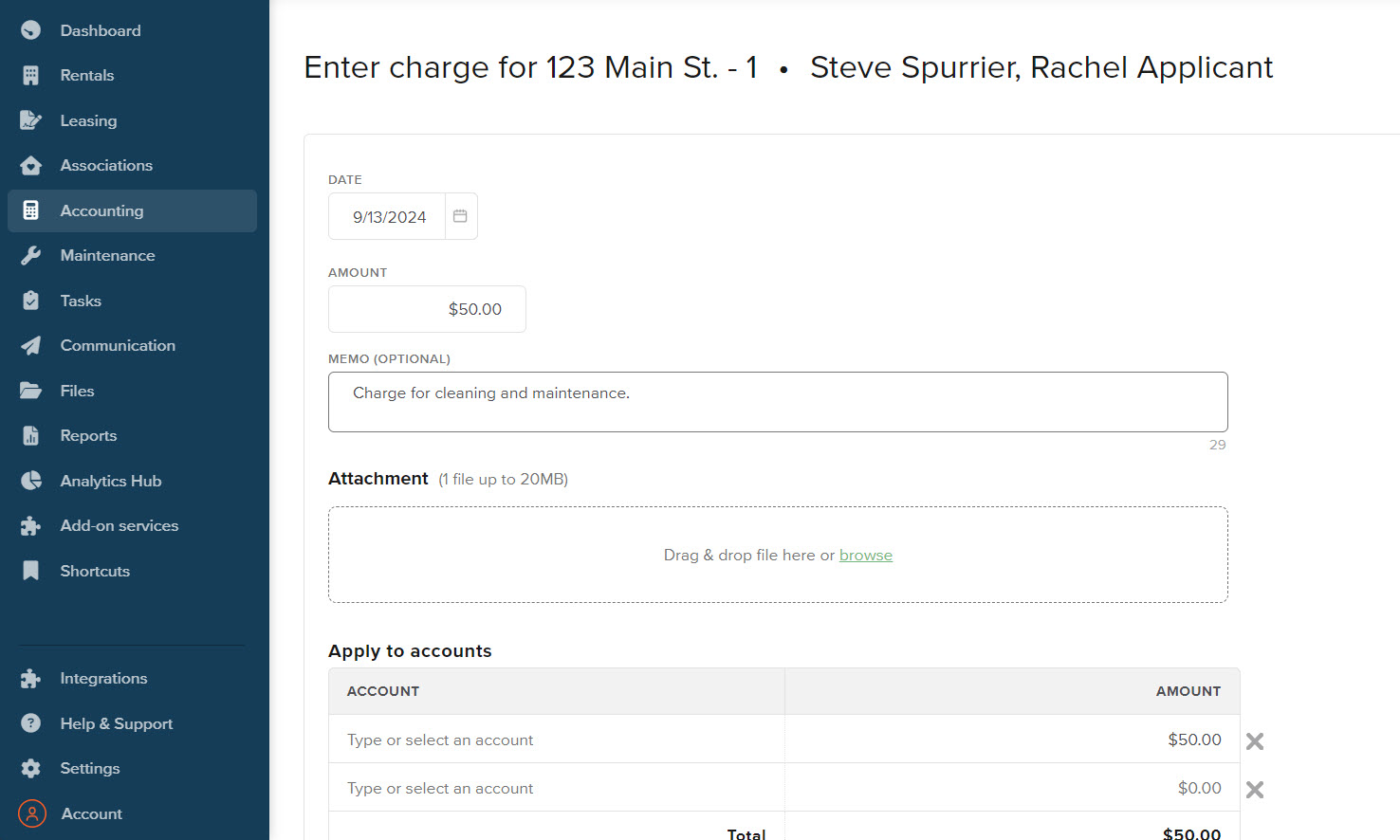This screenshot has width=1400, height=840.
Task: Open the Maintenance section
Action: click(107, 255)
